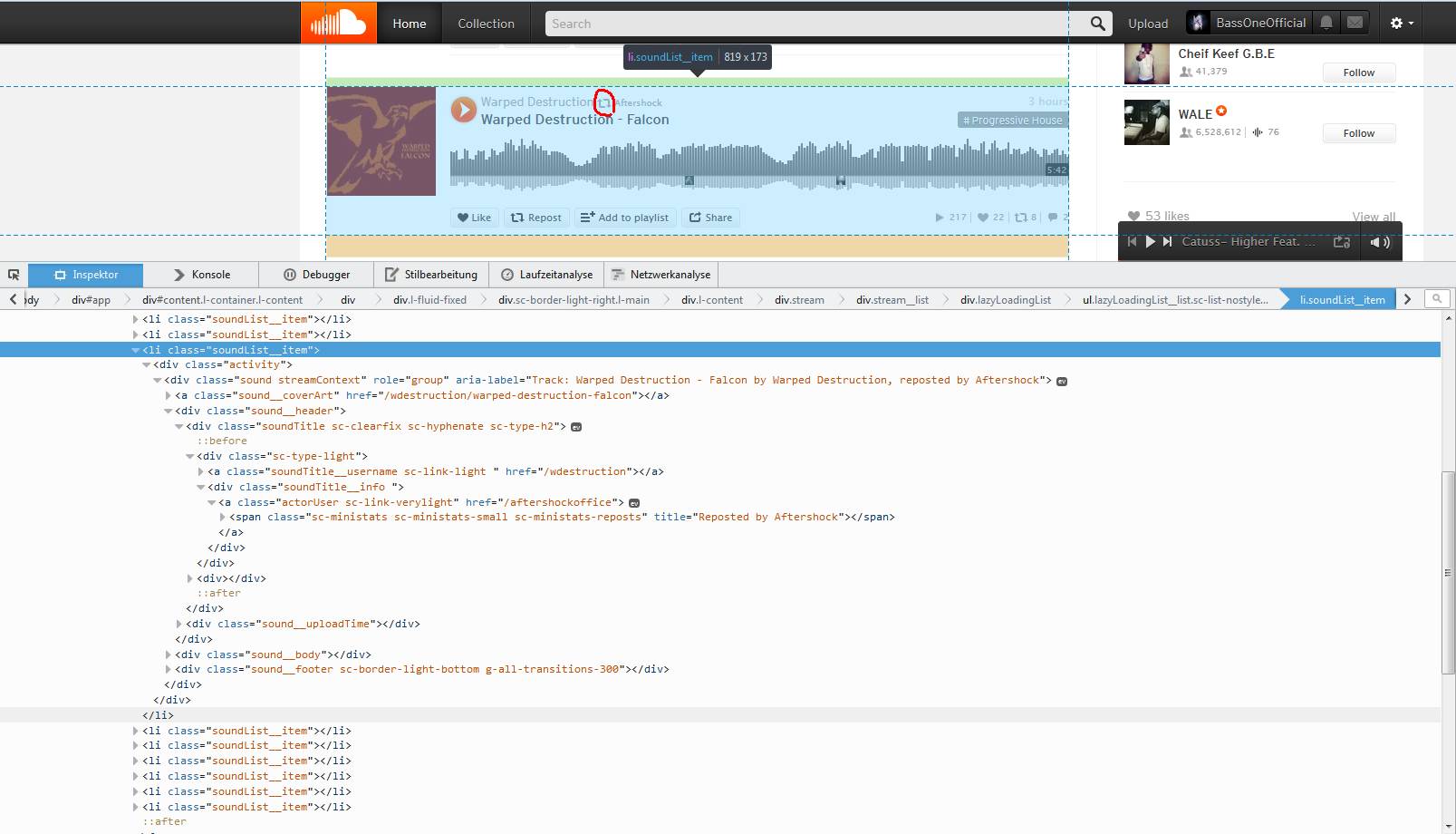Click Warped Destruction username link
This screenshot has height=834, width=1456.
[x=536, y=102]
